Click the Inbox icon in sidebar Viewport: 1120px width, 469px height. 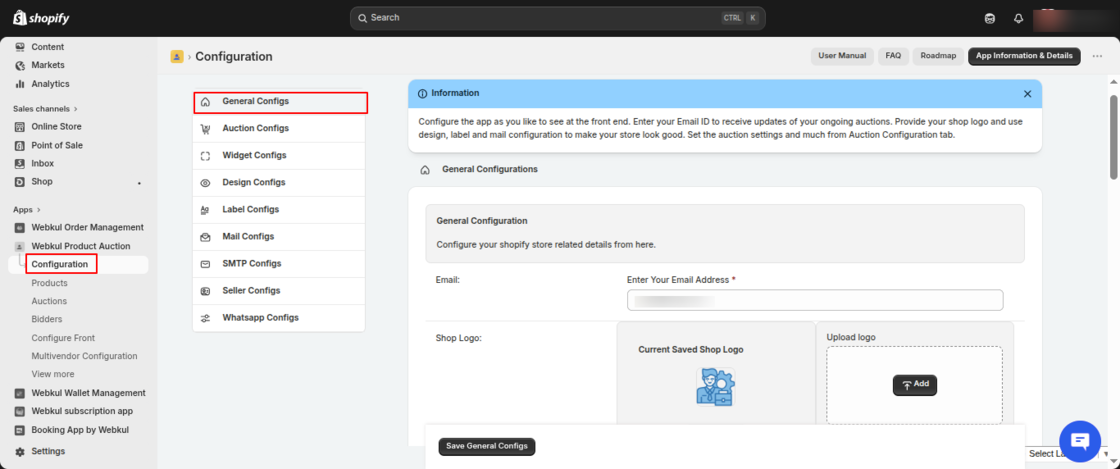(20, 163)
